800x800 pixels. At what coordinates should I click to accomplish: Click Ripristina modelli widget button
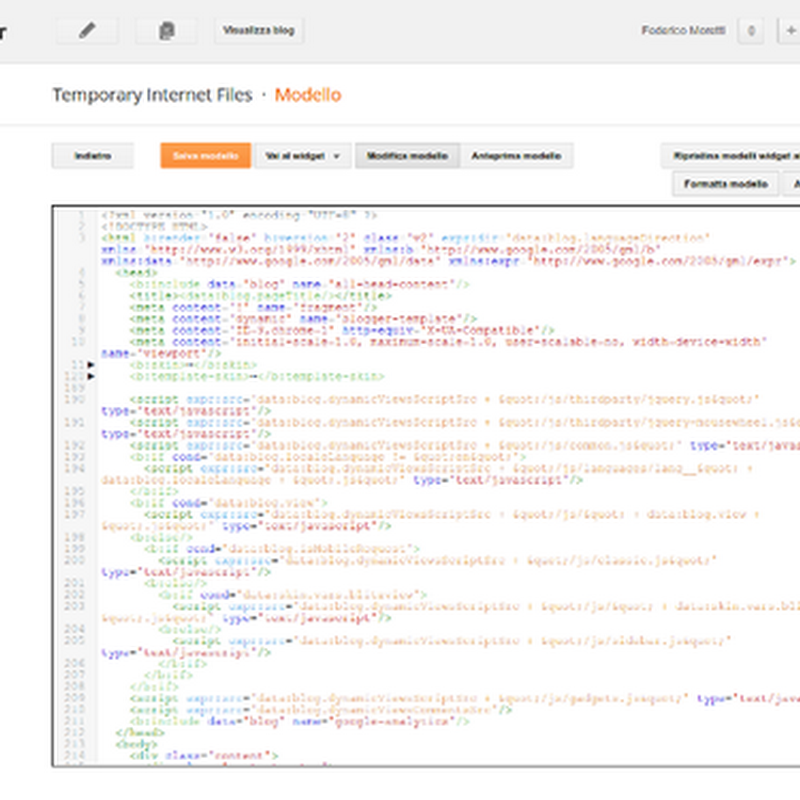(731, 156)
